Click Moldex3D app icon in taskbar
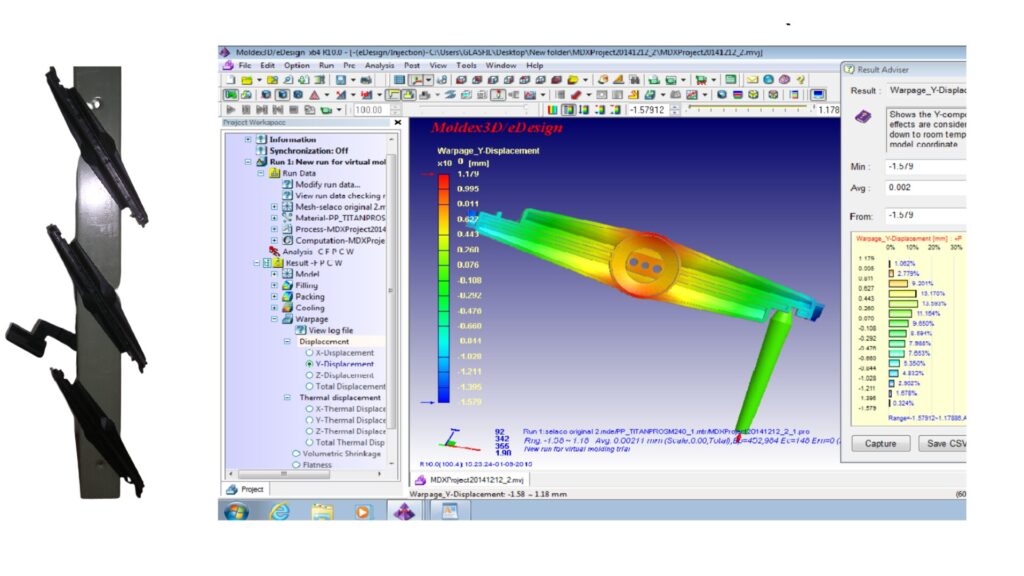 tap(404, 511)
